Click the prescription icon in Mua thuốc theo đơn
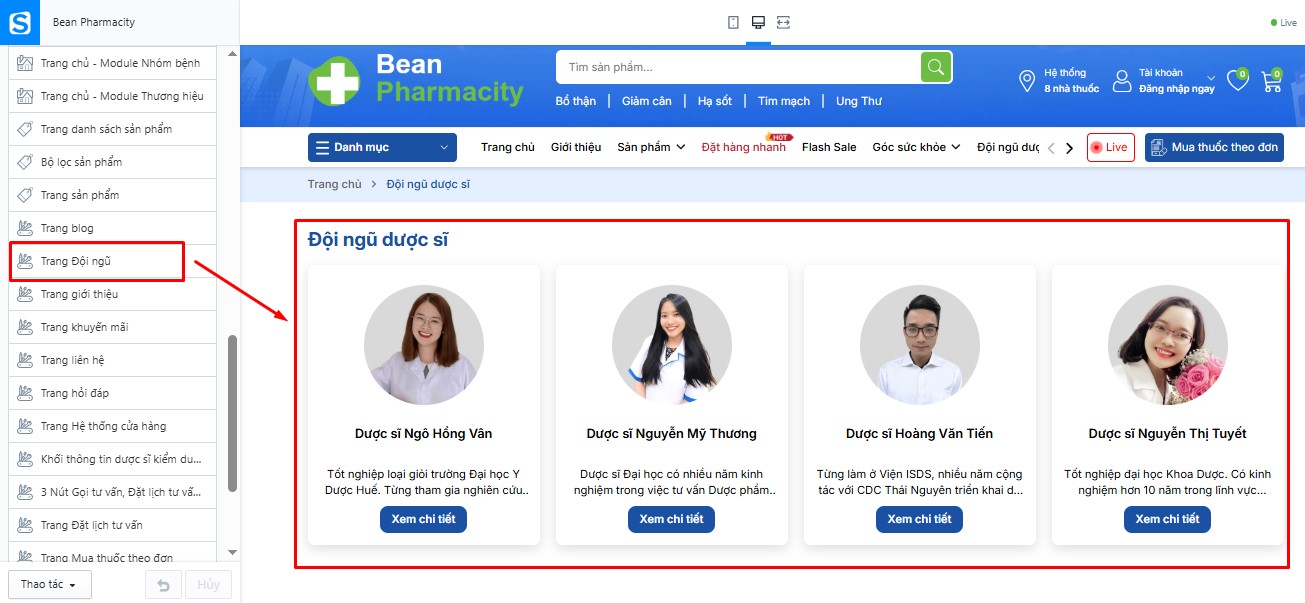This screenshot has height=603, width=1305. pyautogui.click(x=1158, y=147)
